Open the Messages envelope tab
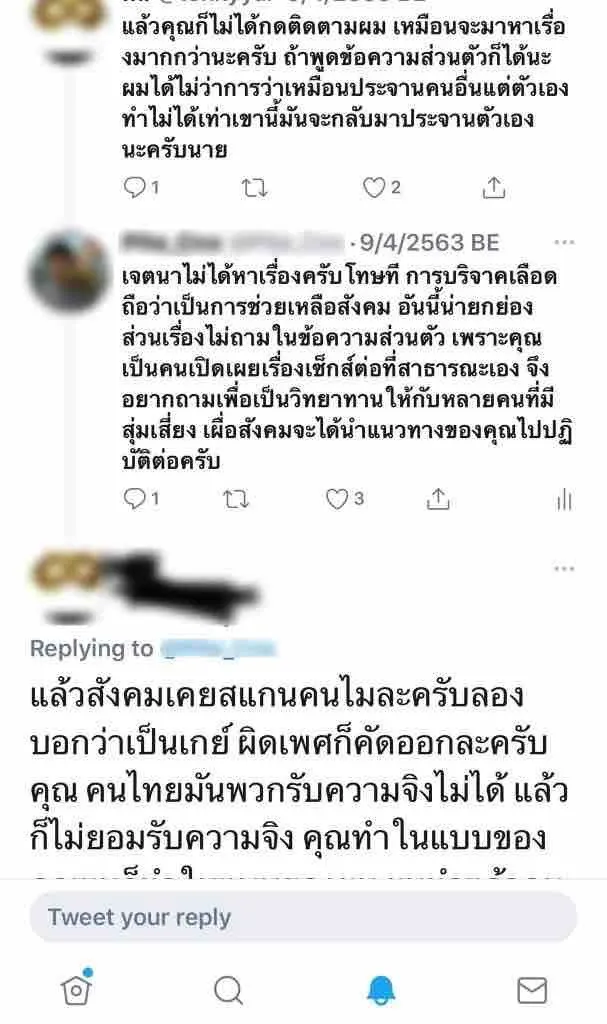The height and width of the screenshot is (1024, 607). click(532, 990)
